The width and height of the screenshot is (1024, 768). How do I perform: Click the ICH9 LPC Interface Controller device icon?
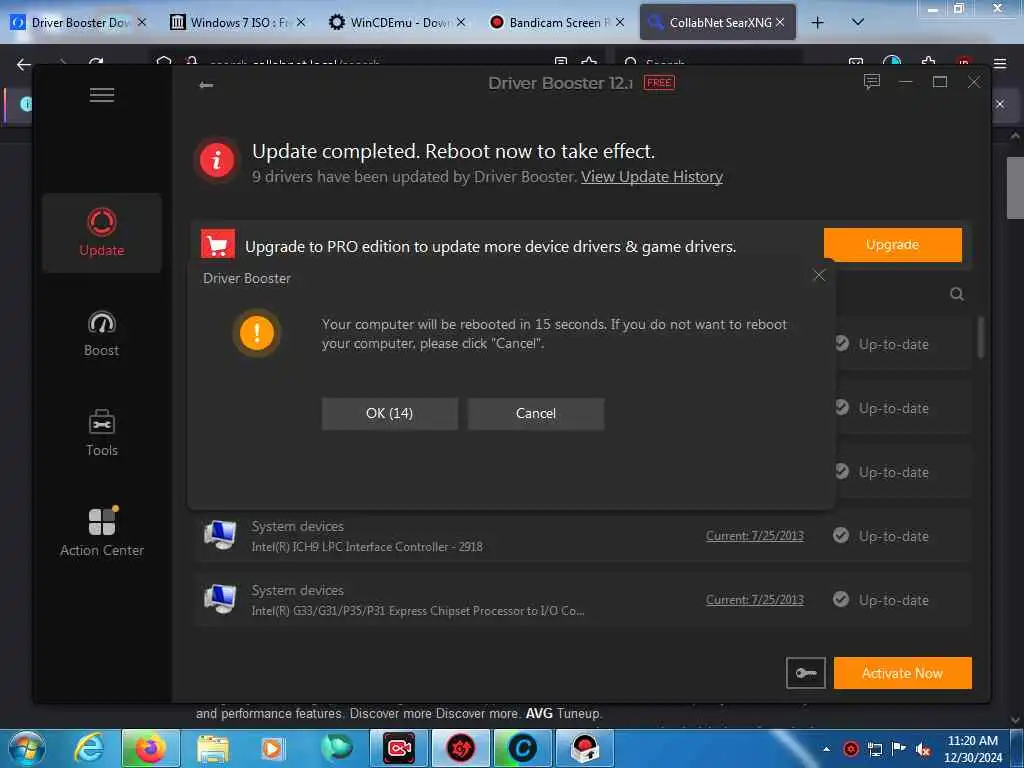[219, 535]
